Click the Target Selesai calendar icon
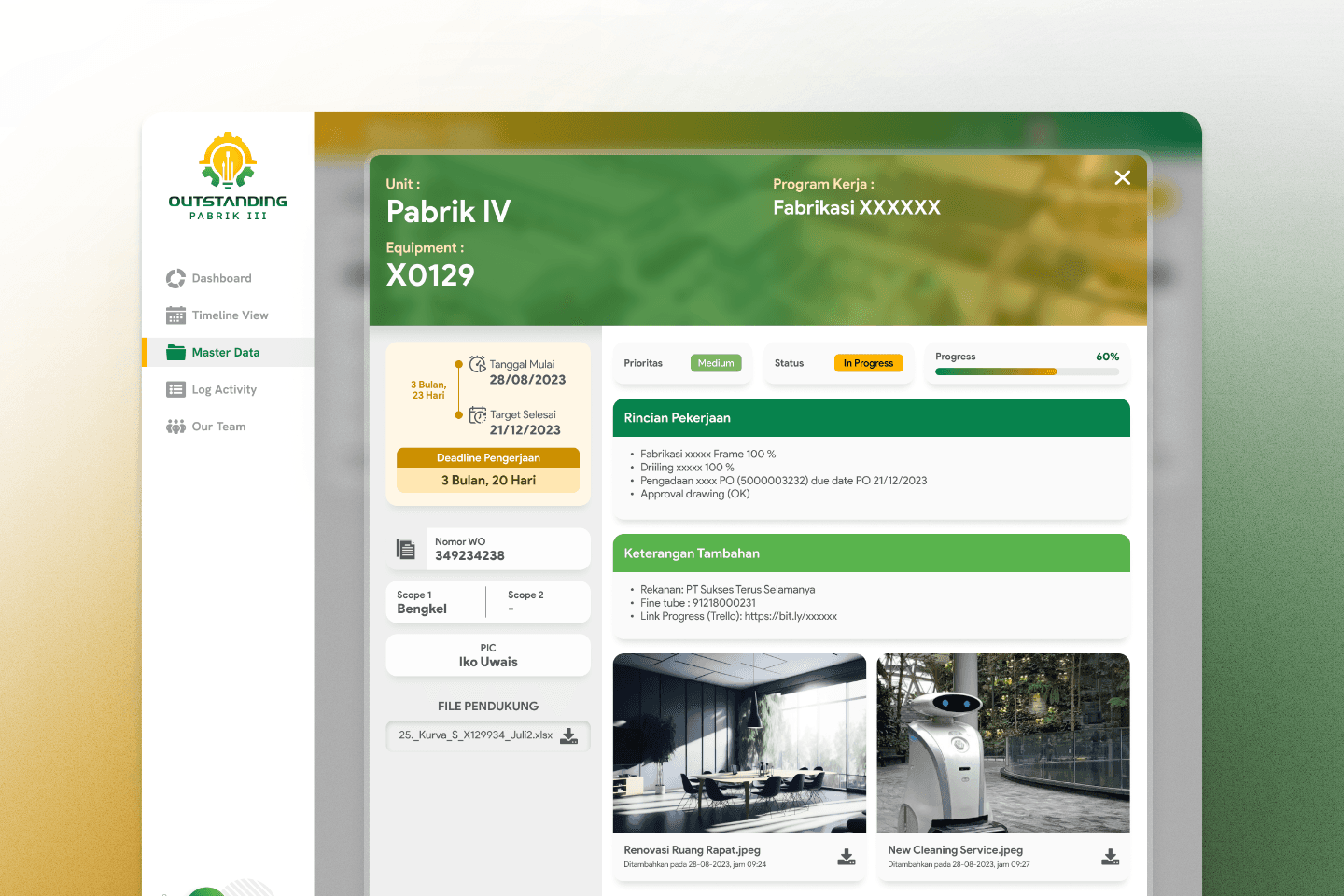The width and height of the screenshot is (1344, 896). [x=478, y=414]
